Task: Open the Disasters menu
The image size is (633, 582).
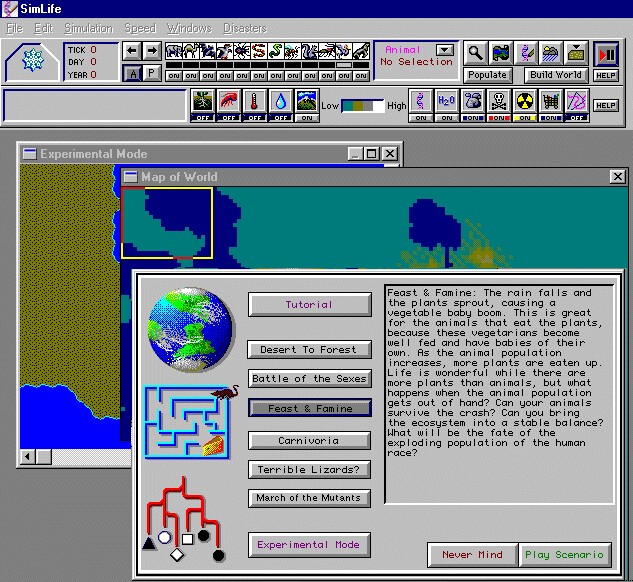Action: pyautogui.click(x=245, y=28)
